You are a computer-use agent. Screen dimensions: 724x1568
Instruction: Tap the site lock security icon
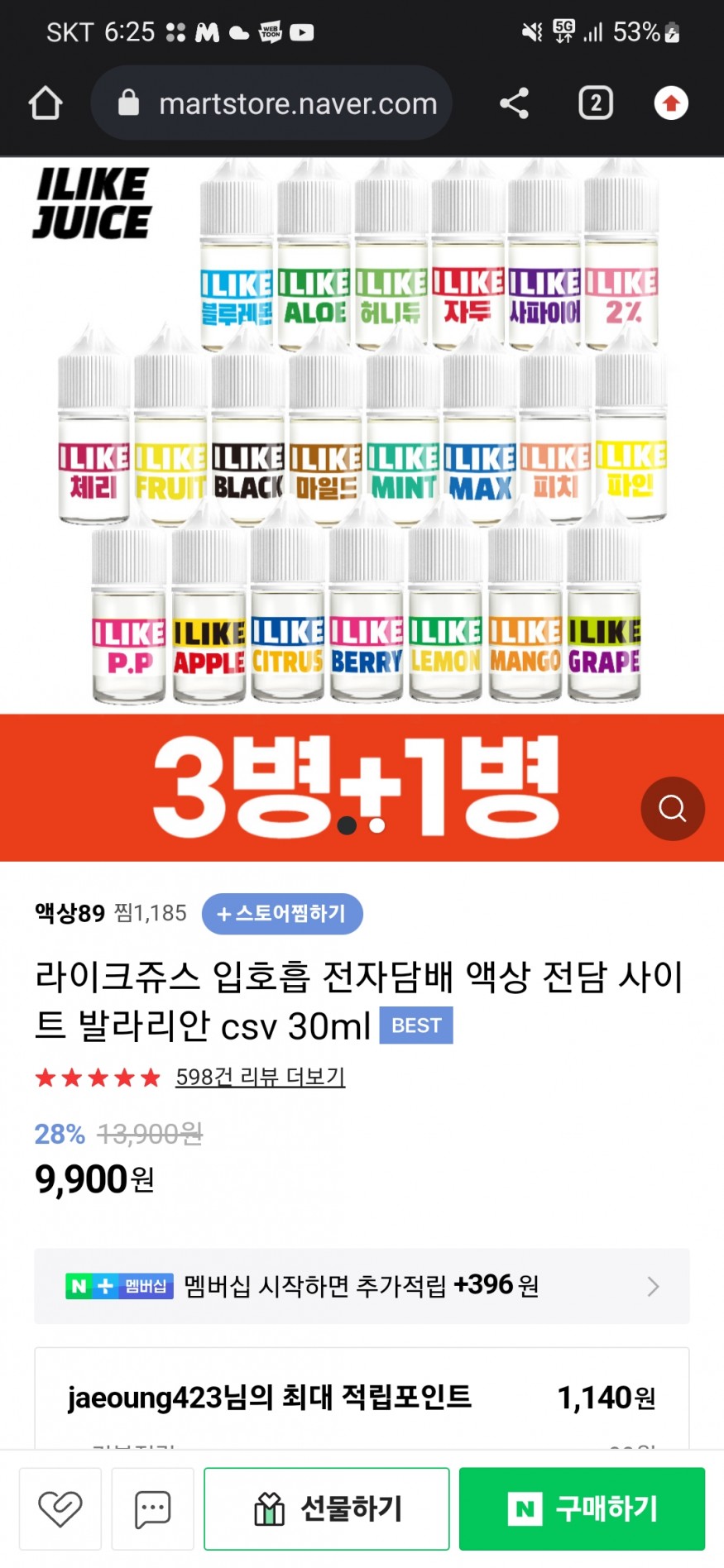pyautogui.click(x=128, y=103)
